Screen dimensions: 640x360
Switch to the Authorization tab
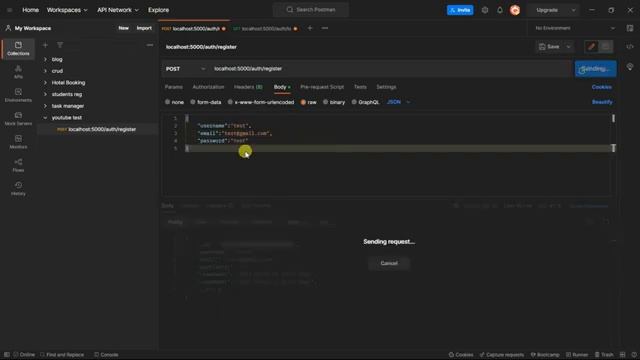208,87
